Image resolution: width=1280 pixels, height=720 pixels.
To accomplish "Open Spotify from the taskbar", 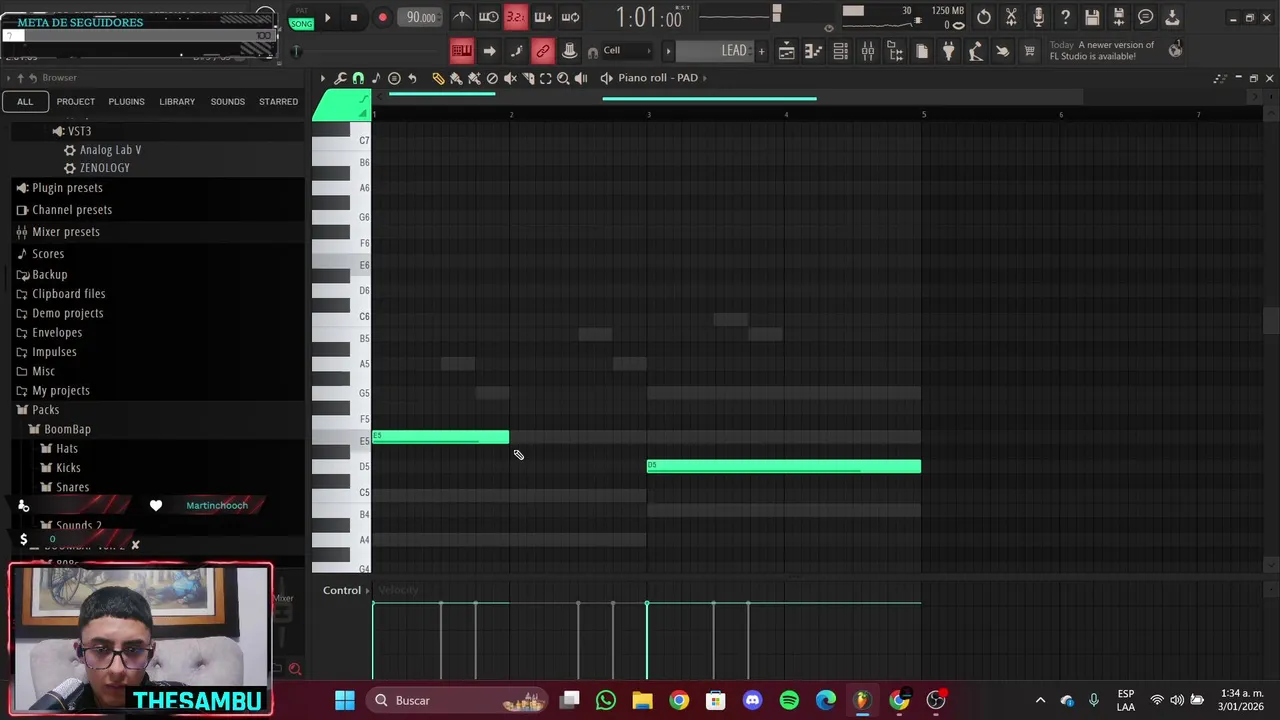I will click(789, 700).
